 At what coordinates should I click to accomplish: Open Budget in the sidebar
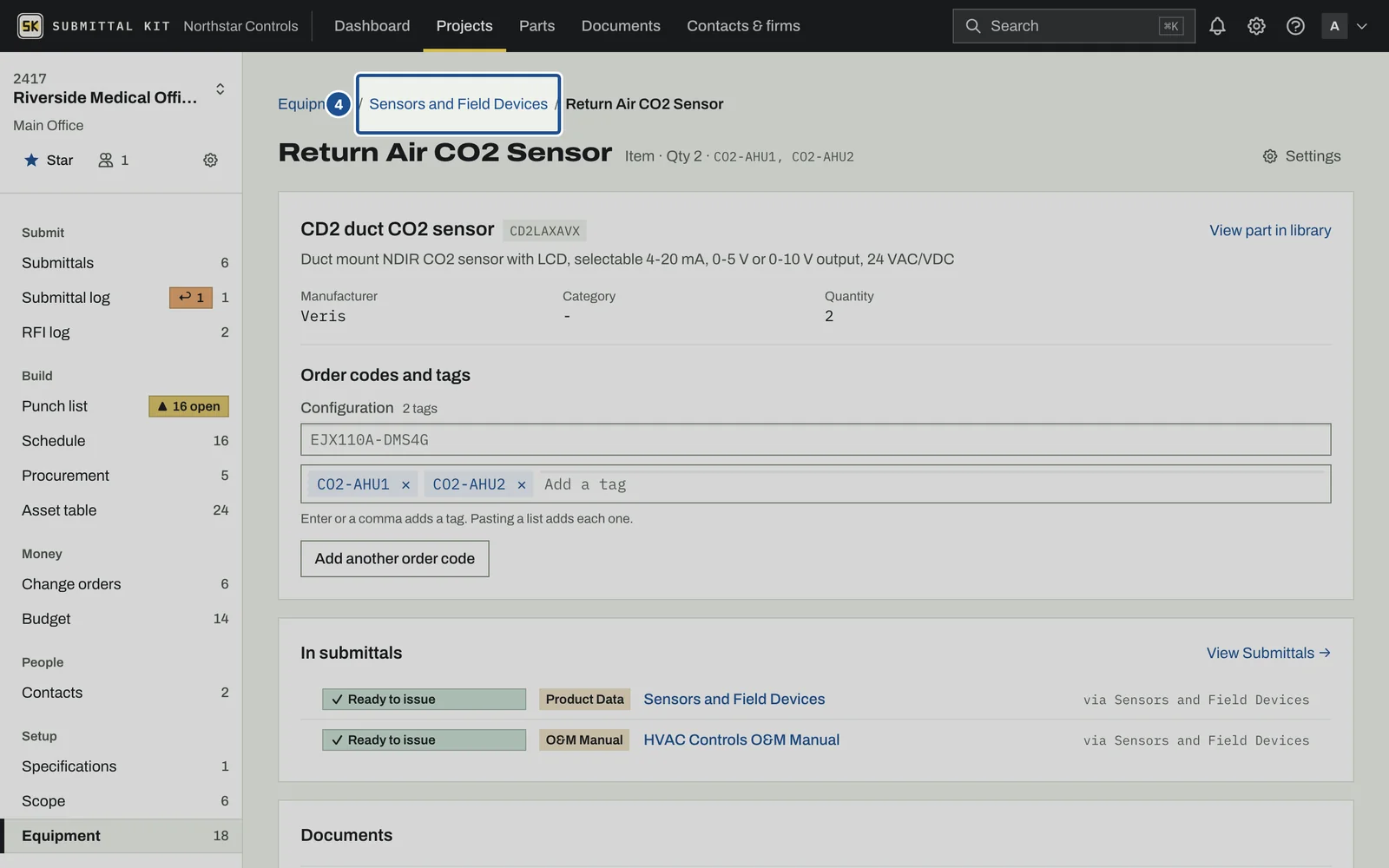122,619
